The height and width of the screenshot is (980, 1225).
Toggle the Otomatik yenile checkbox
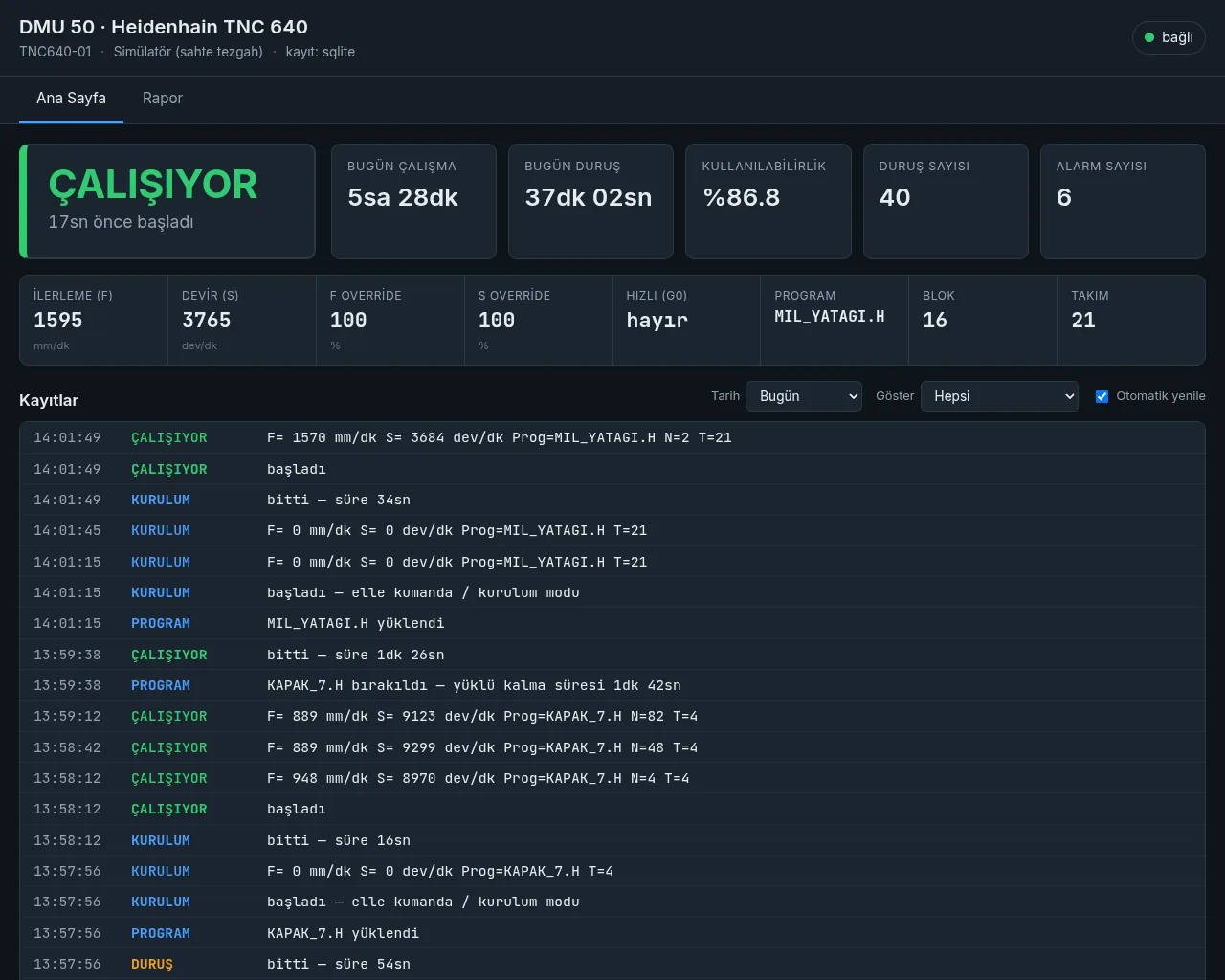pos(1102,396)
